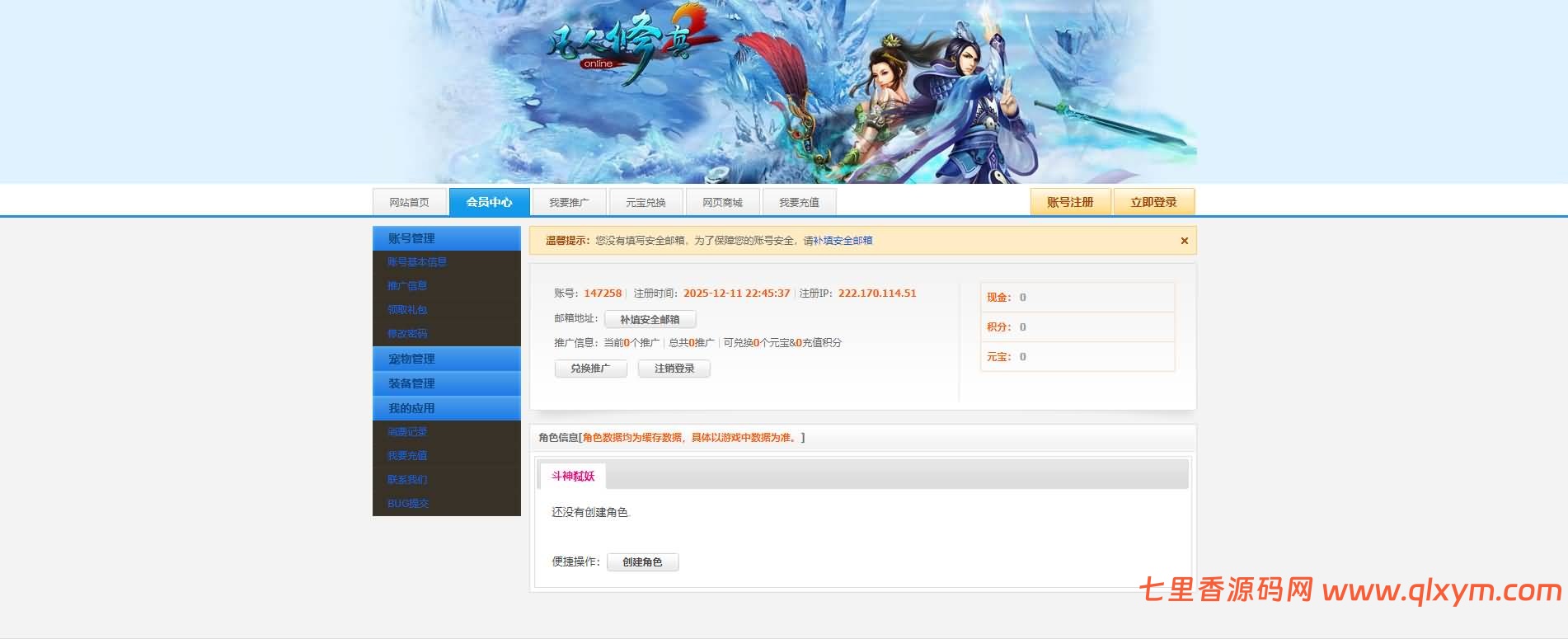1568x639 pixels.
Task: Open 我要充值 in the sidebar
Action: (407, 456)
